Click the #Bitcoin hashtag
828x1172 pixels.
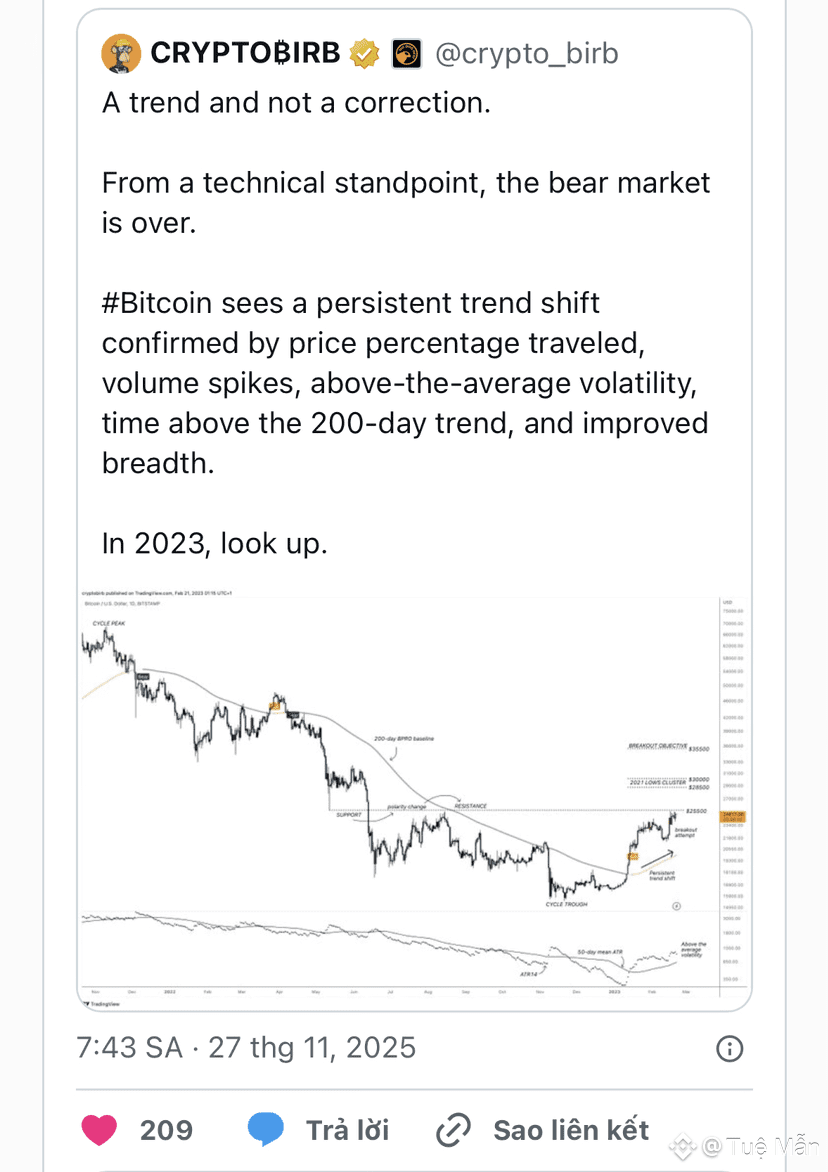coord(157,303)
